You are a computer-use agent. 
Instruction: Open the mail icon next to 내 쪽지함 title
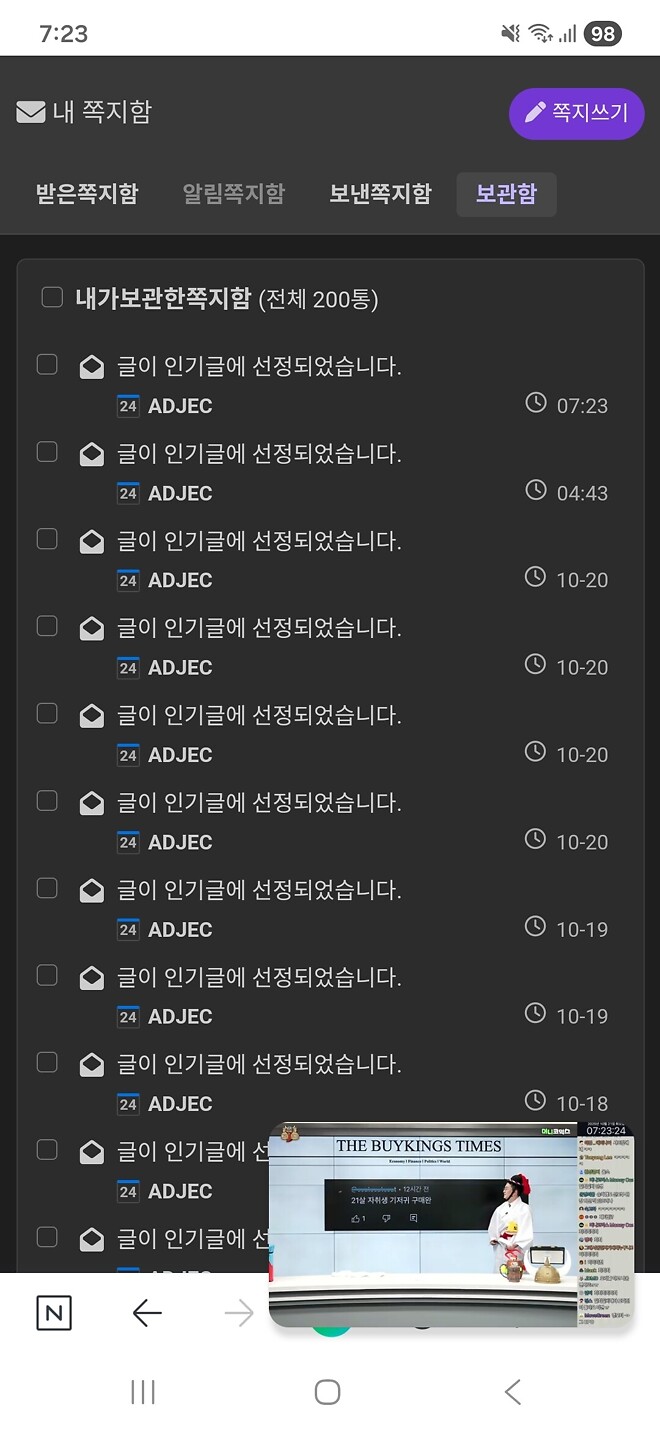30,113
